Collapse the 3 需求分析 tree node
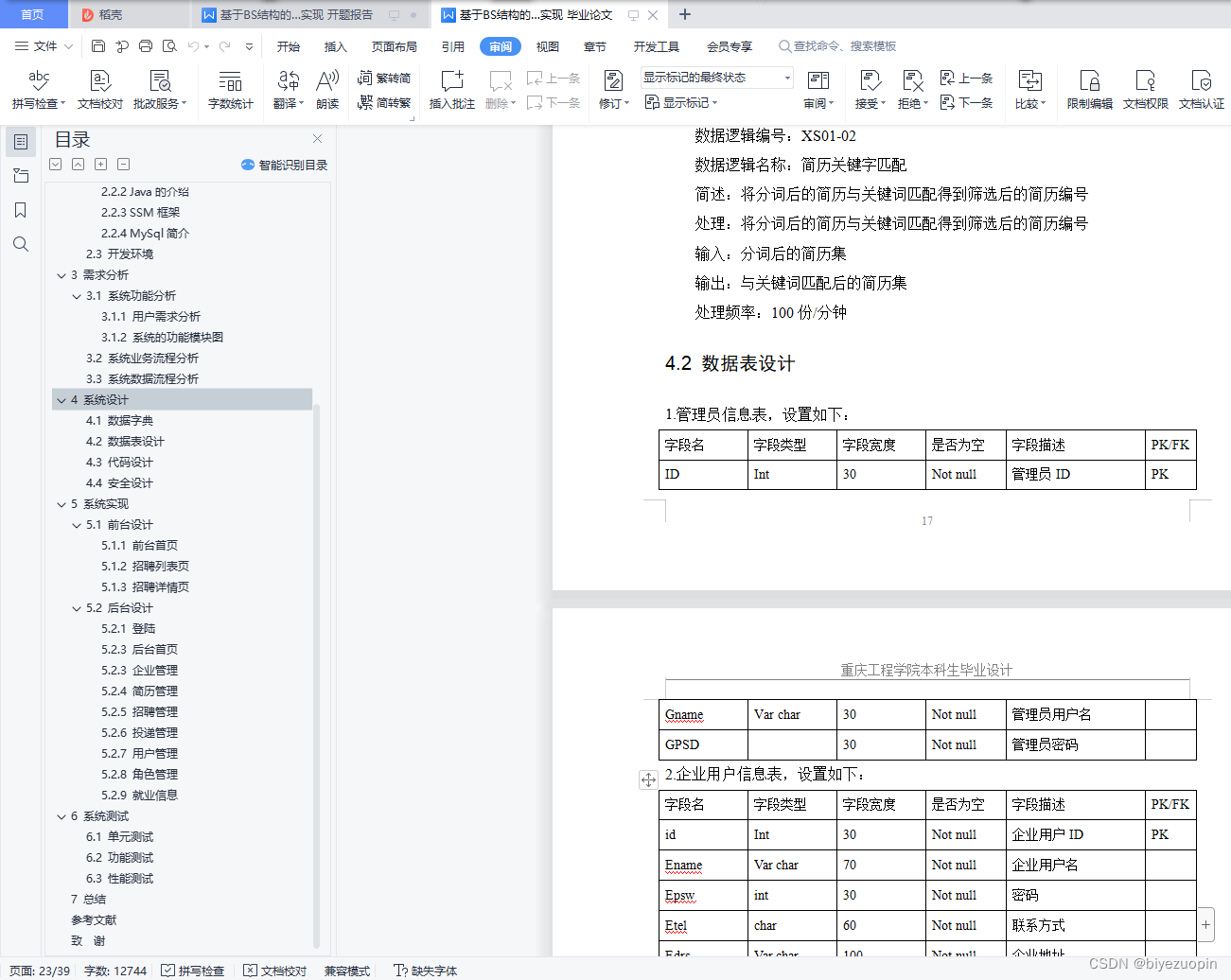1231x980 pixels. tap(62, 275)
